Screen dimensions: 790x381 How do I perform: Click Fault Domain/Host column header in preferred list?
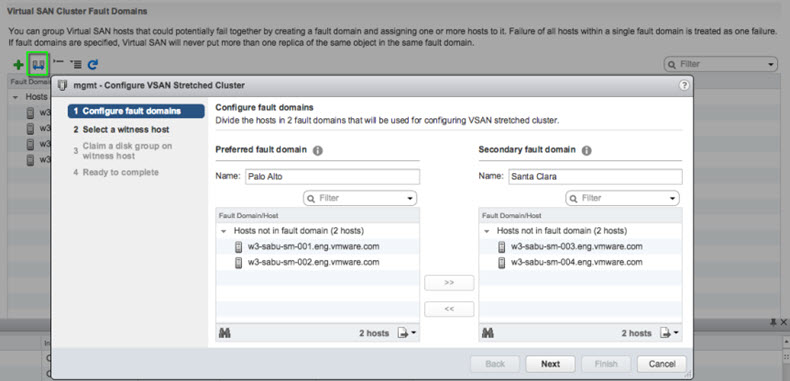(317, 215)
